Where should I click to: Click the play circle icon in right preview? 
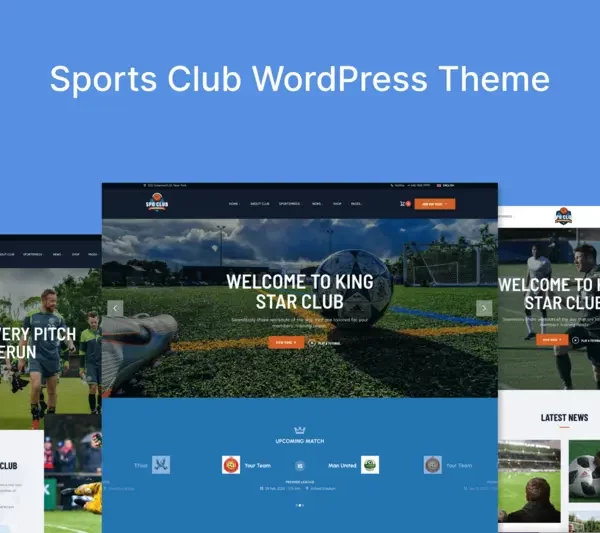pos(575,340)
